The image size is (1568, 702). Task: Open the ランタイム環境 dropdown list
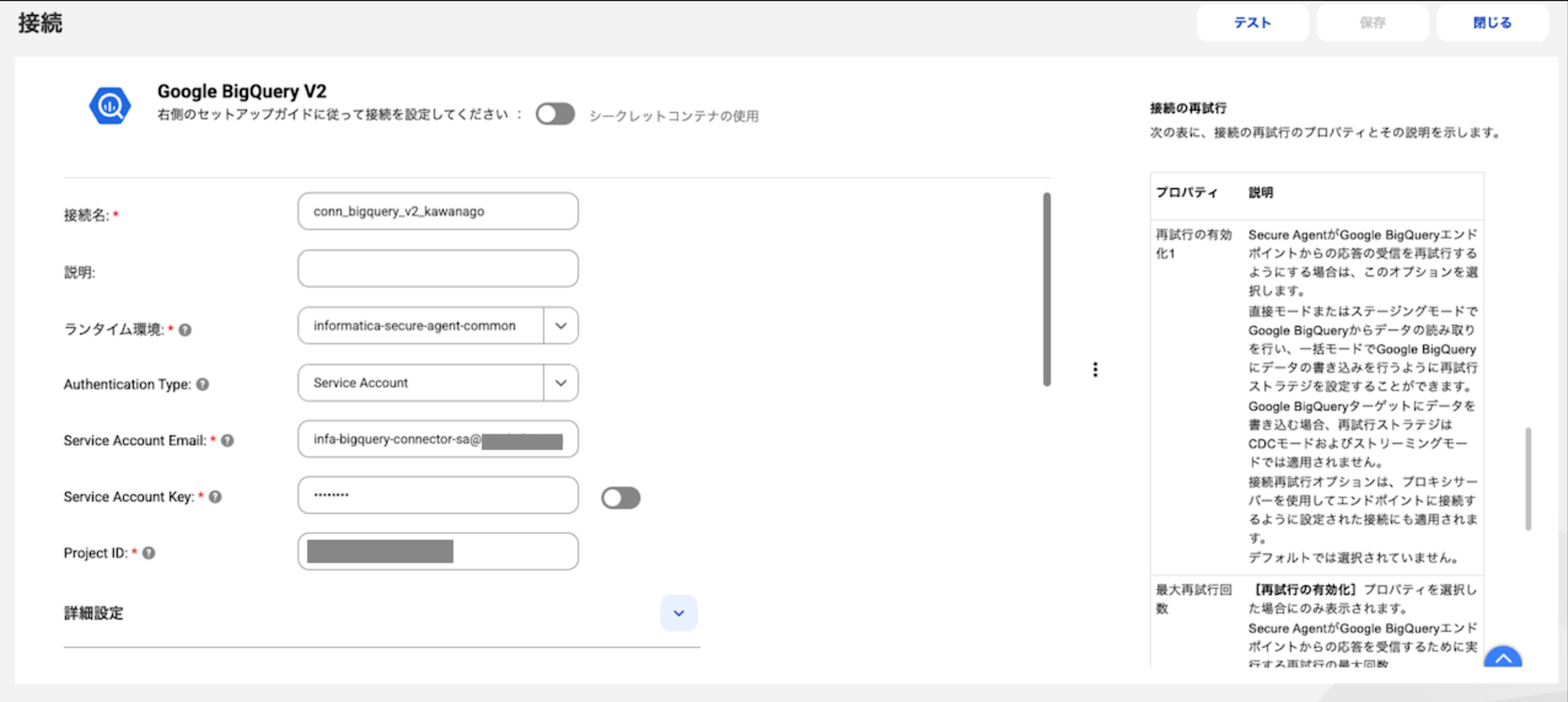click(561, 326)
